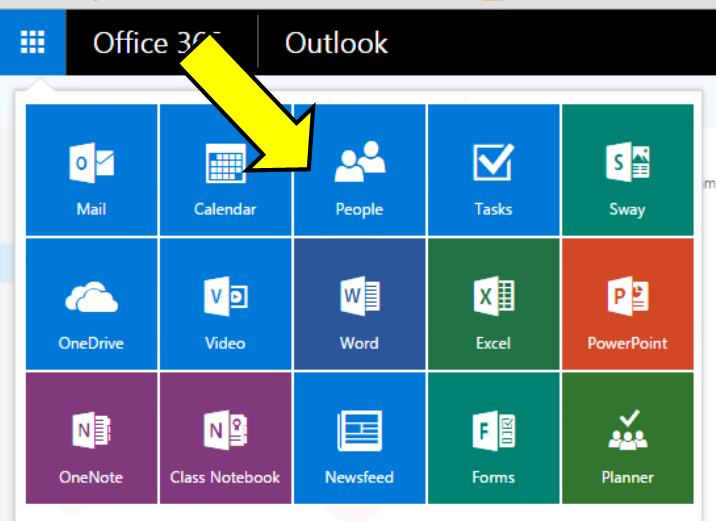
Task: Launch the Forms app tile
Action: 494,438
